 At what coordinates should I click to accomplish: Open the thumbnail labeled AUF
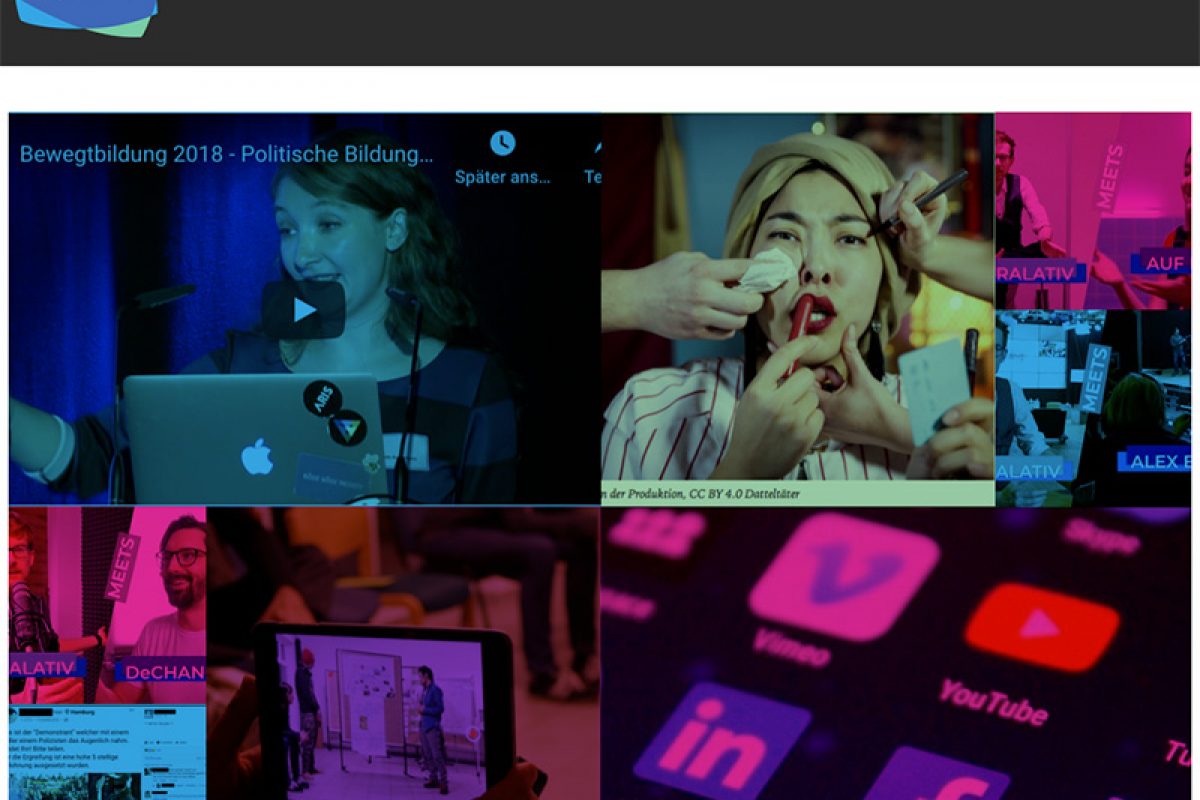[x=1093, y=211]
